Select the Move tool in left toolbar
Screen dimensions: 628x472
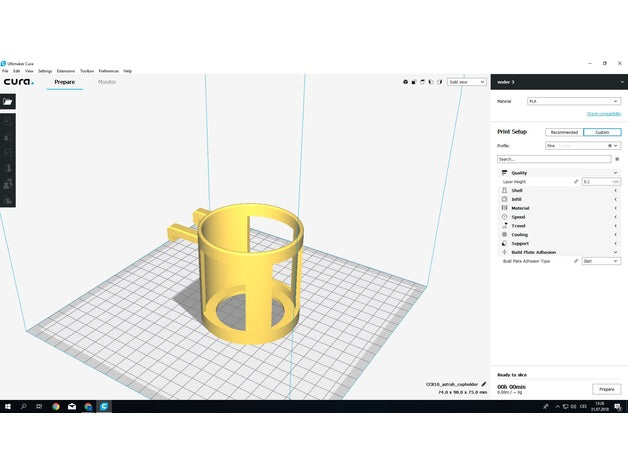point(8,121)
